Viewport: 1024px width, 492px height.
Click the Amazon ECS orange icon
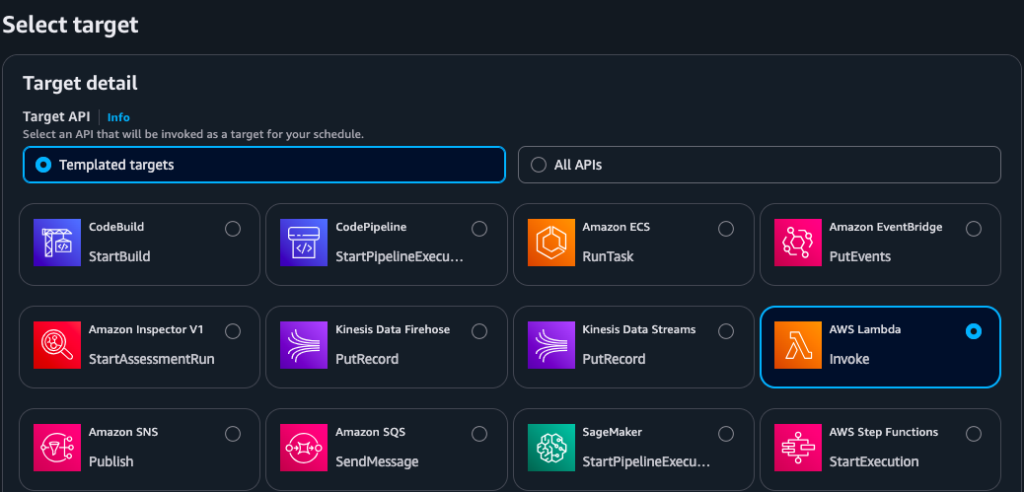coord(552,243)
